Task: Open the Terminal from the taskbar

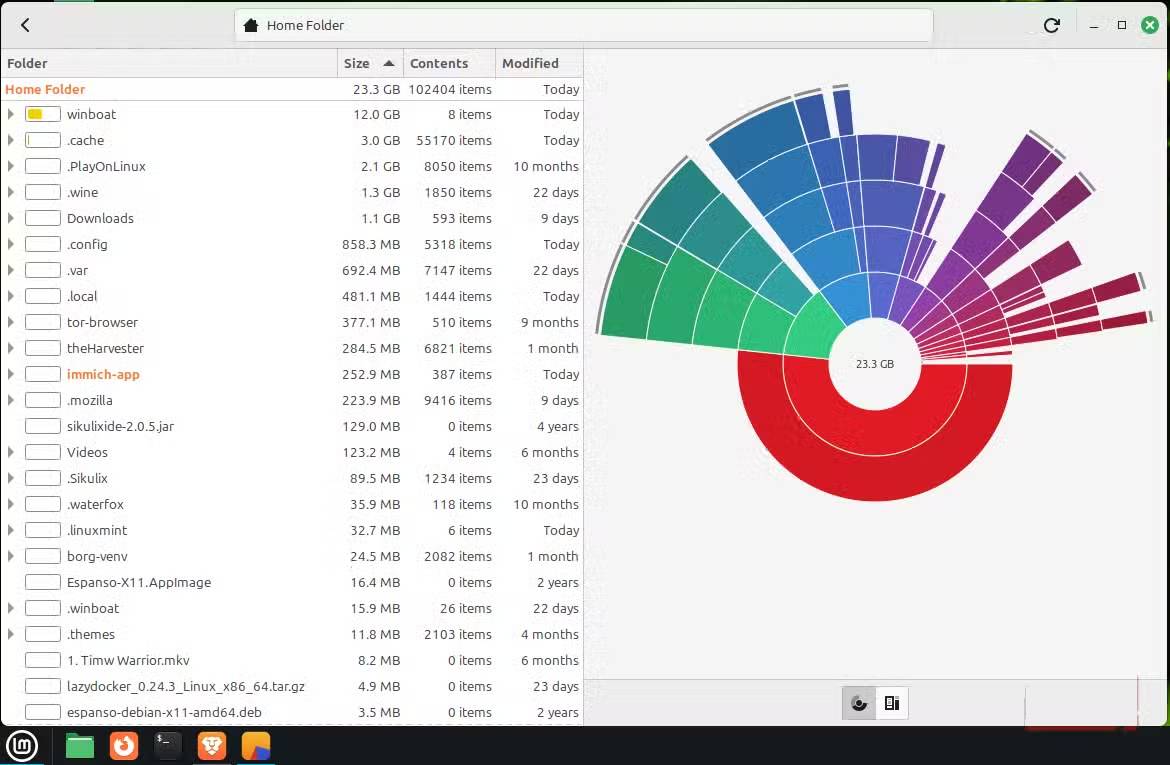Action: point(168,745)
